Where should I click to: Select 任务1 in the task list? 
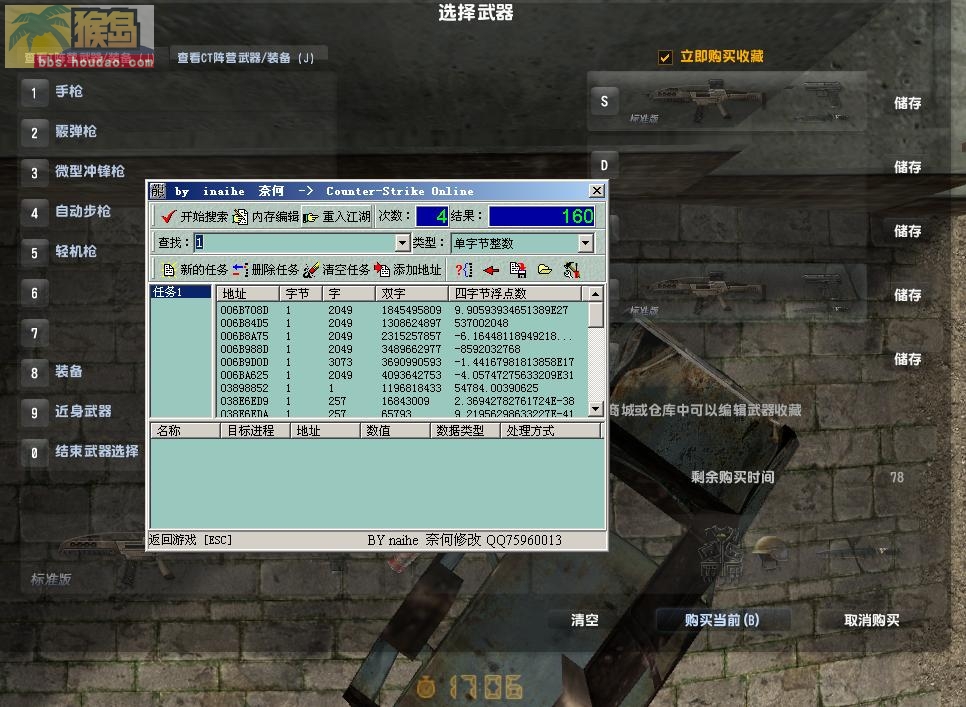click(x=181, y=292)
